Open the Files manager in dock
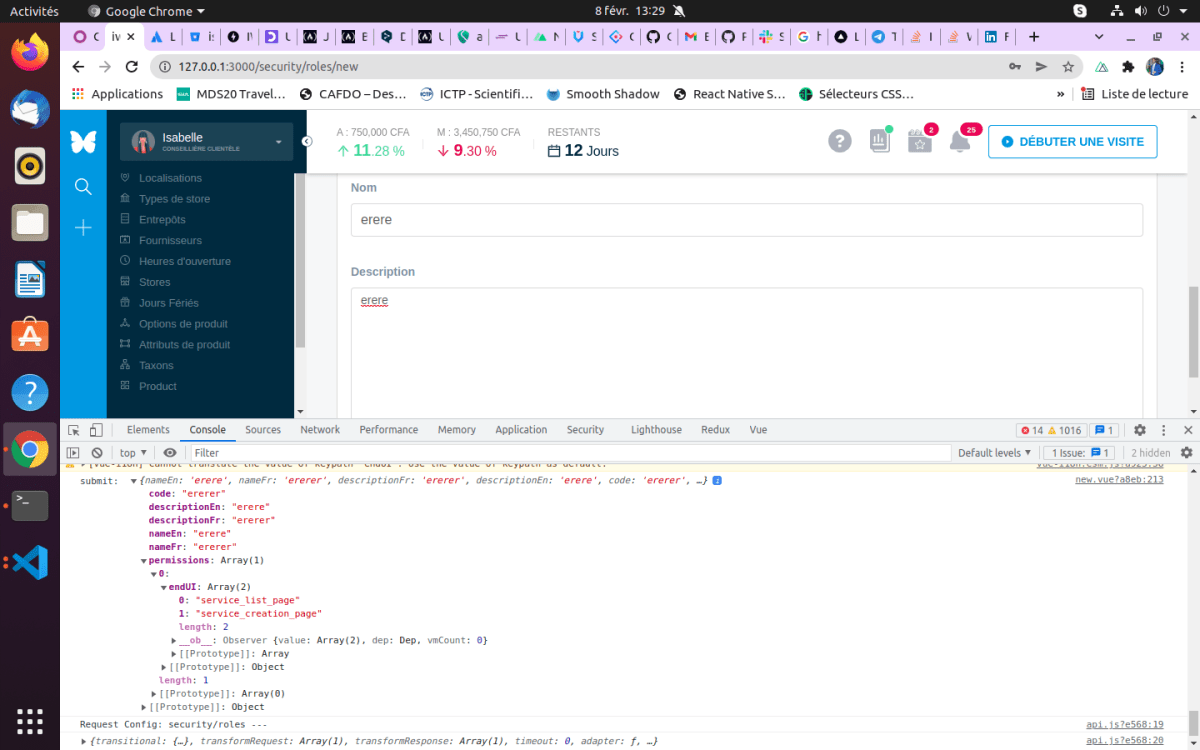Screen dimensions: 1200x750 tap(30, 222)
